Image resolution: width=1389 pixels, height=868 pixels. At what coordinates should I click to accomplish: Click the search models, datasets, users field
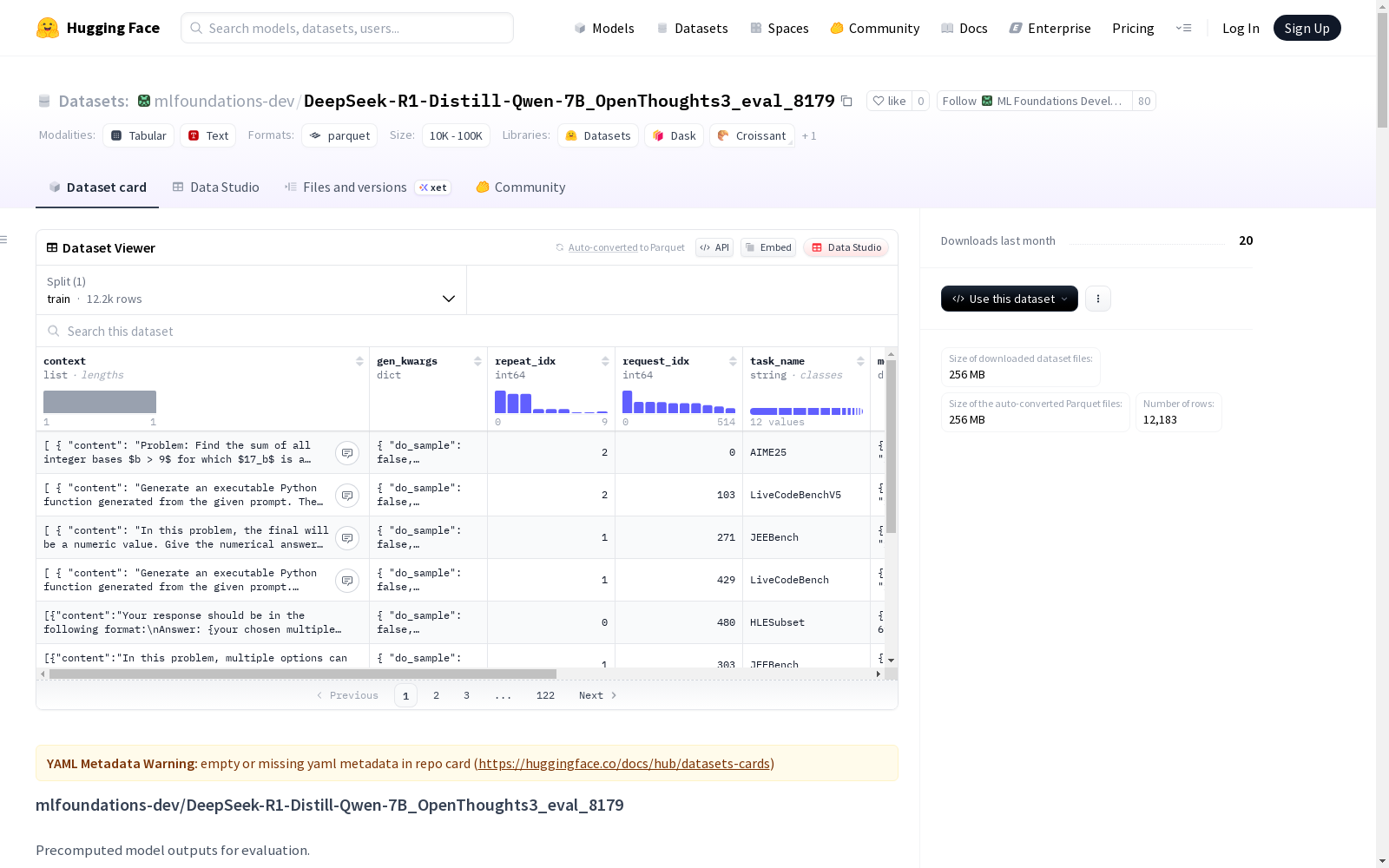coord(347,28)
